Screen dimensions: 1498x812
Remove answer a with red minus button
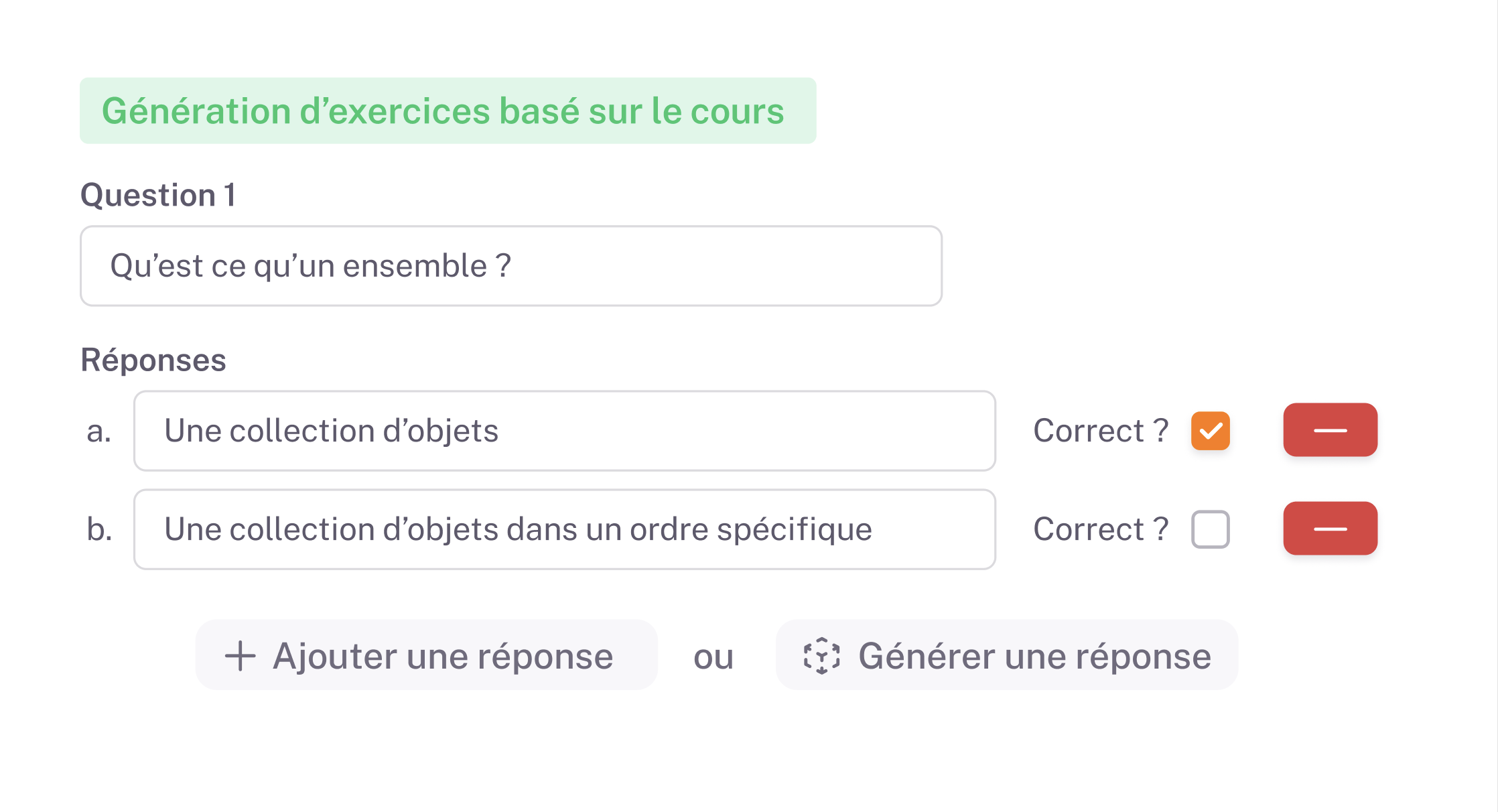tap(1330, 430)
